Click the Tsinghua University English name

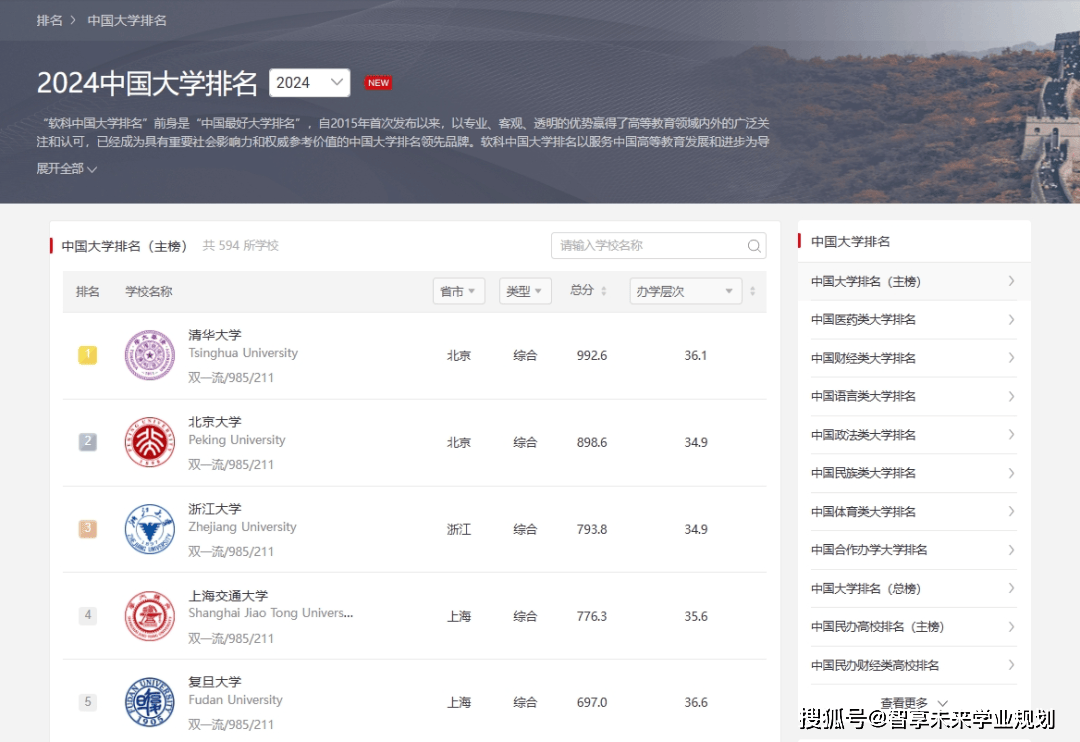click(243, 353)
